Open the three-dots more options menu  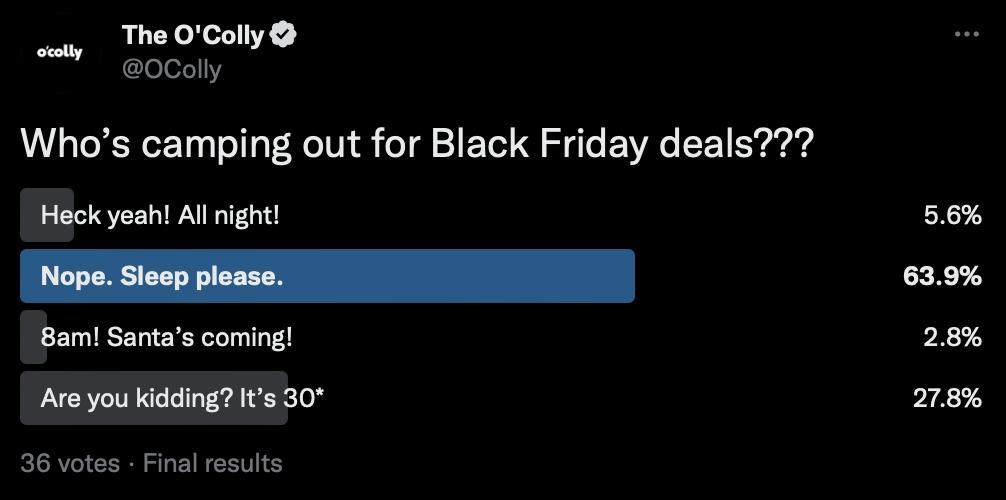click(966, 34)
